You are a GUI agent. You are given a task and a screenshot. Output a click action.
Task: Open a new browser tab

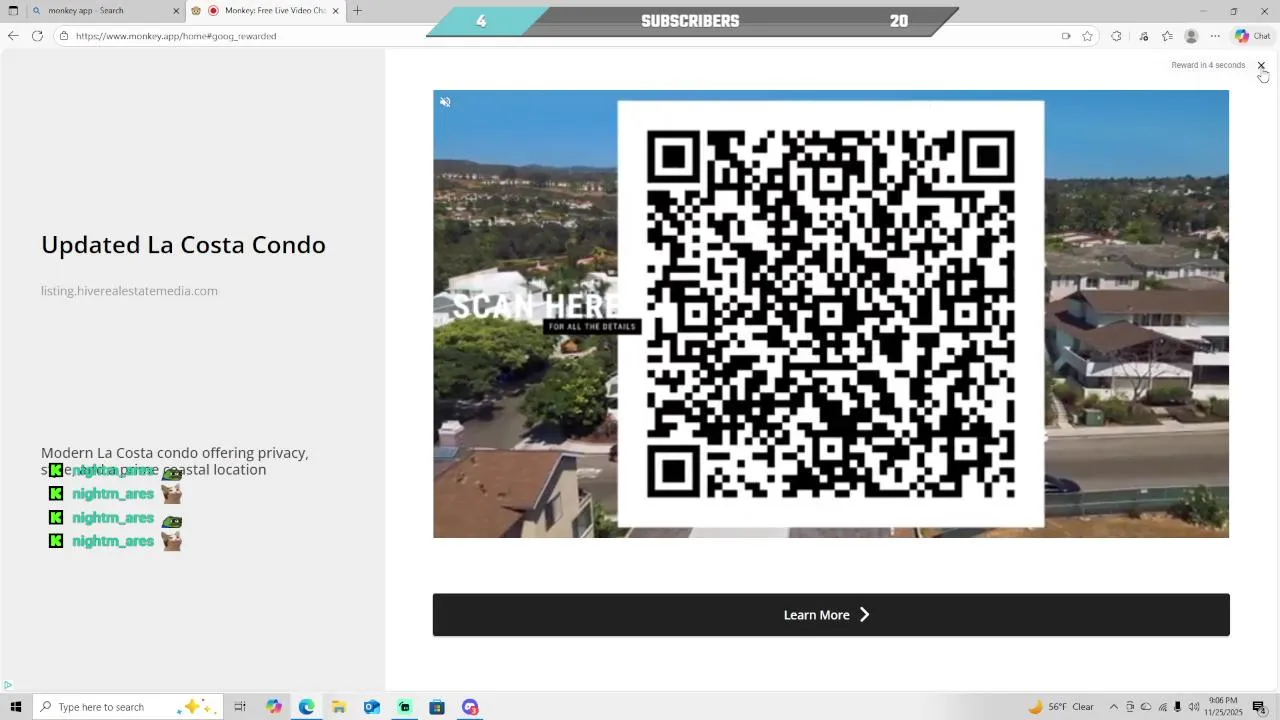pos(357,11)
